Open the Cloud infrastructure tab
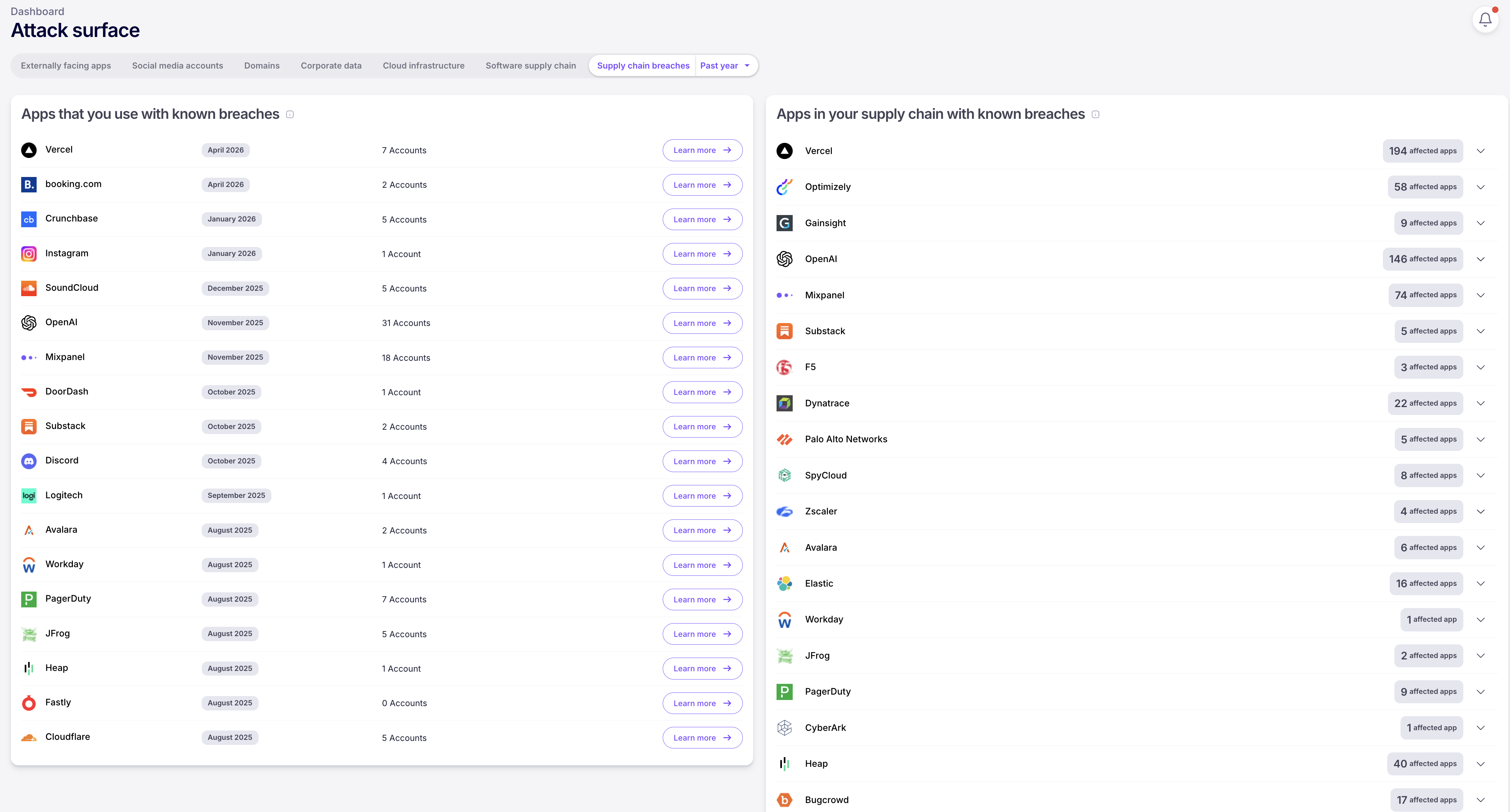Viewport: 1510px width, 812px height. [424, 66]
